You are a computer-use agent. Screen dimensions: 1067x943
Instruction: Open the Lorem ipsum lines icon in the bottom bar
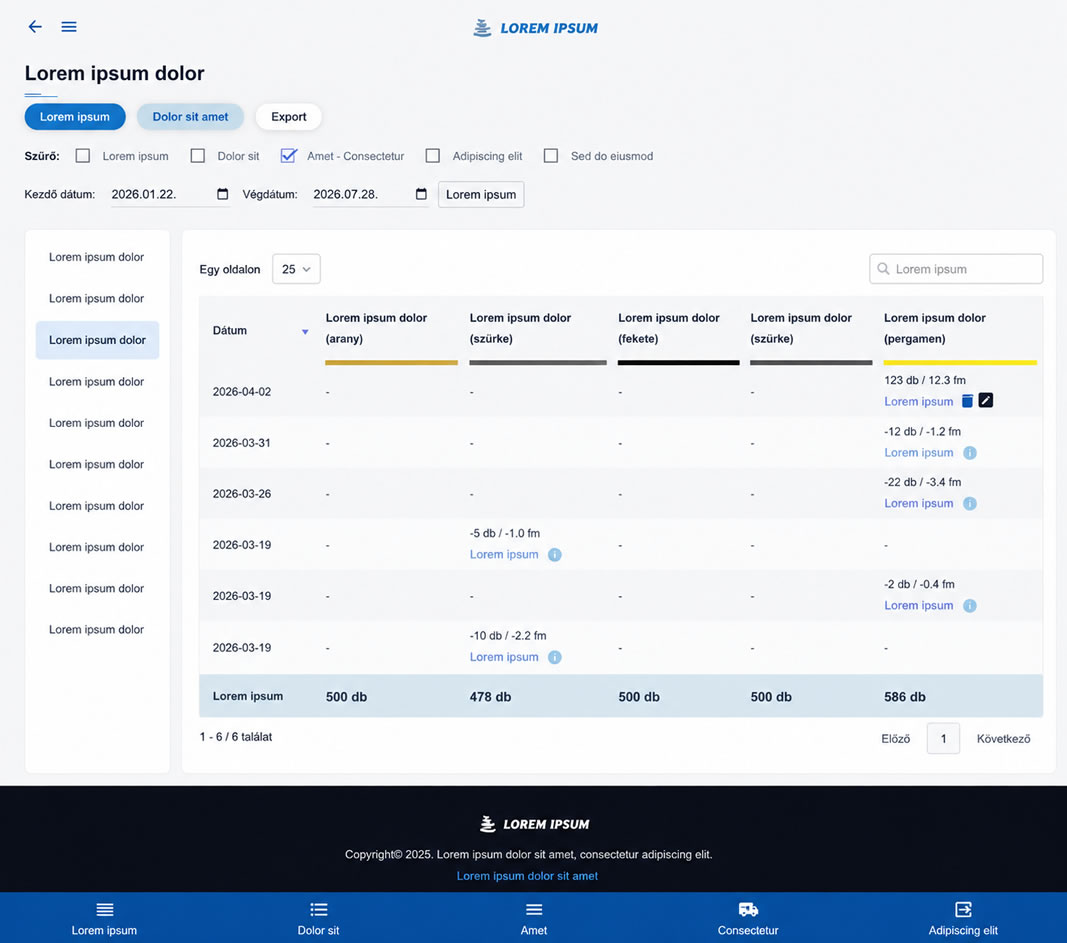(104, 910)
